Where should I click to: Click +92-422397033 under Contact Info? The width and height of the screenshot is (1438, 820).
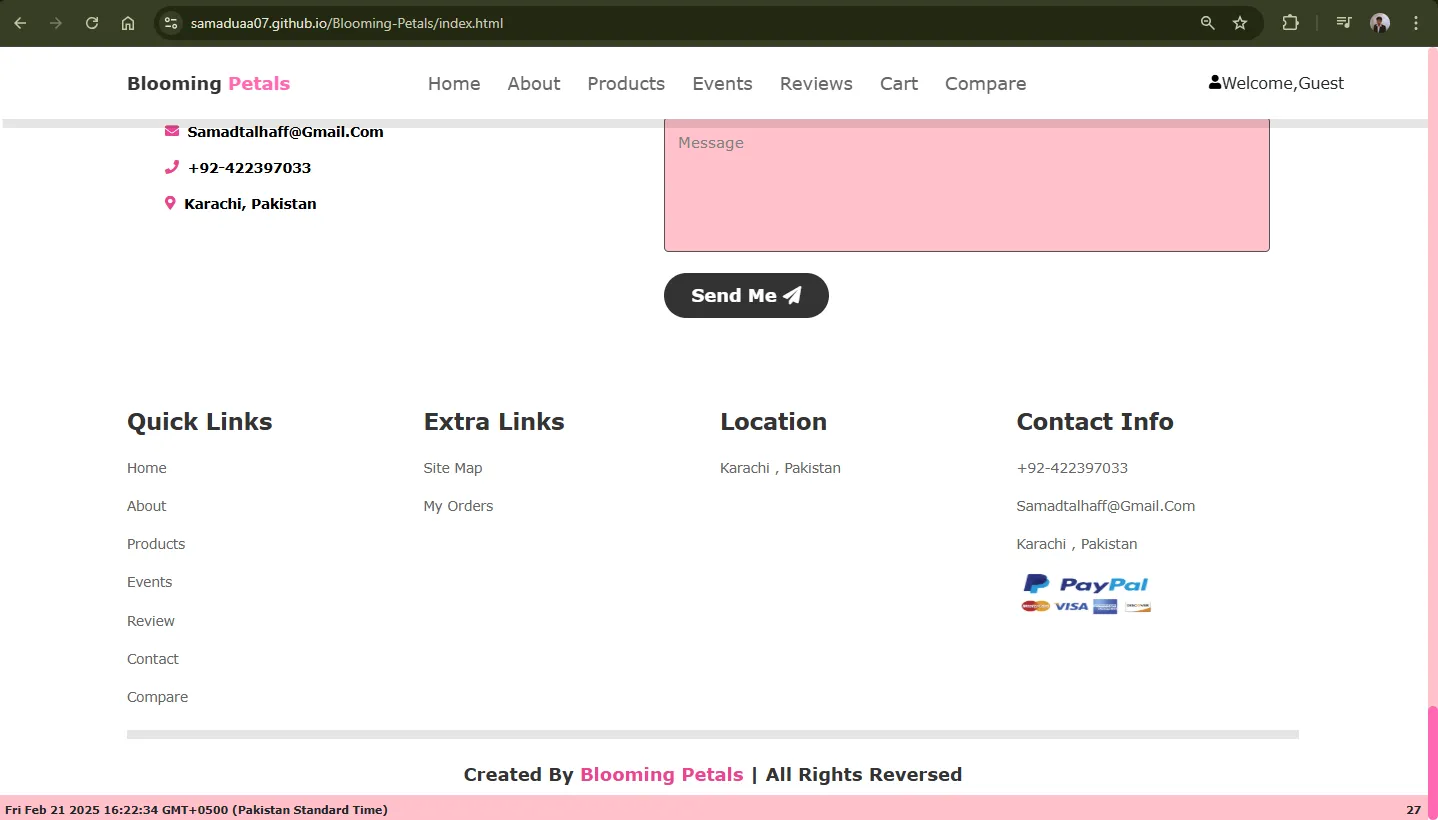[x=1072, y=468]
